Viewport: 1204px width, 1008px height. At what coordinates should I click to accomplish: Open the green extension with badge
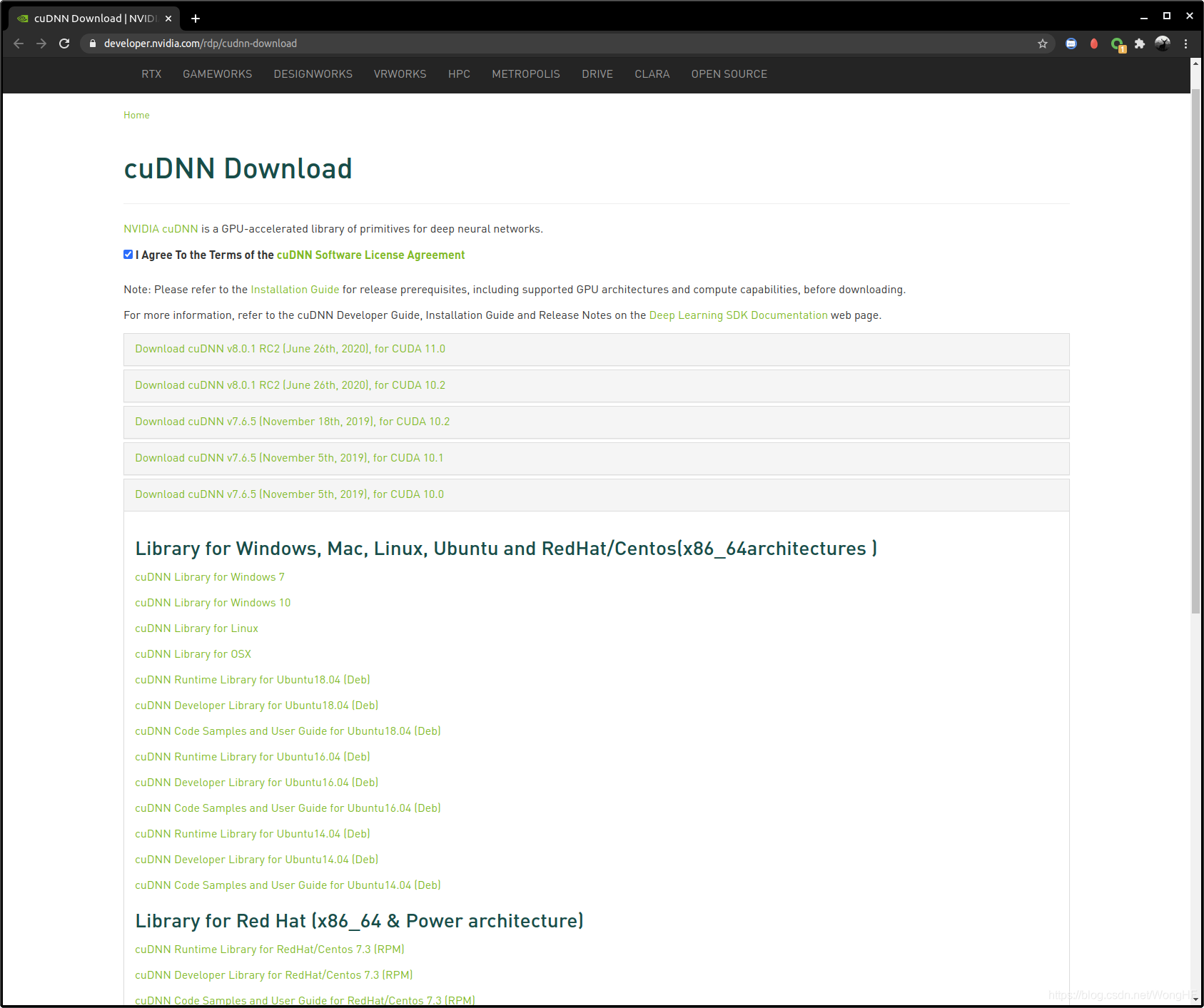pos(1118,44)
